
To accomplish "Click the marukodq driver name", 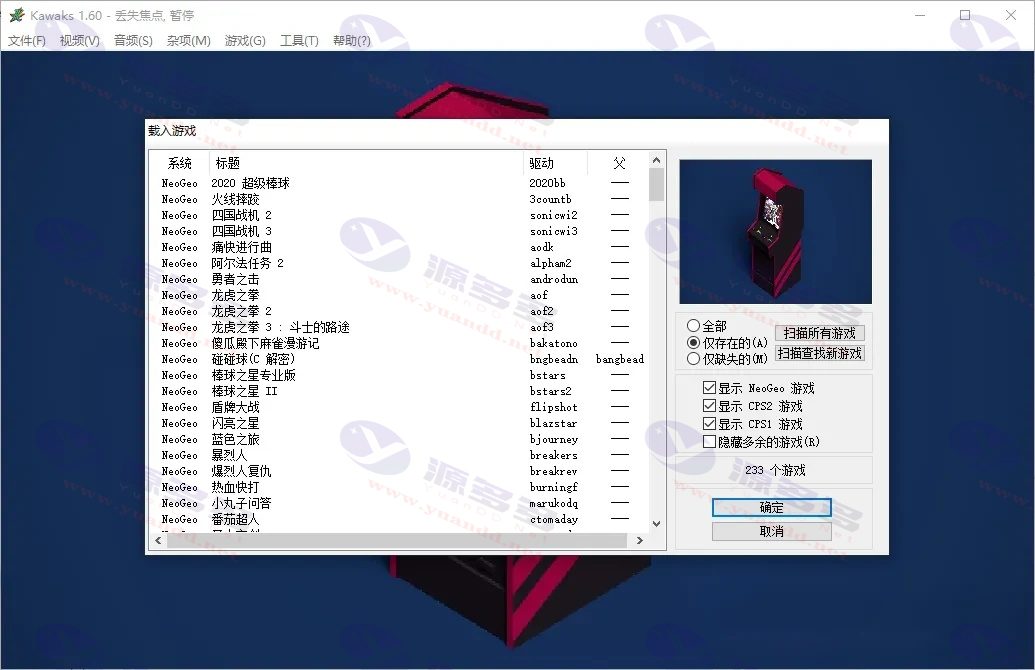I will pyautogui.click(x=553, y=503).
